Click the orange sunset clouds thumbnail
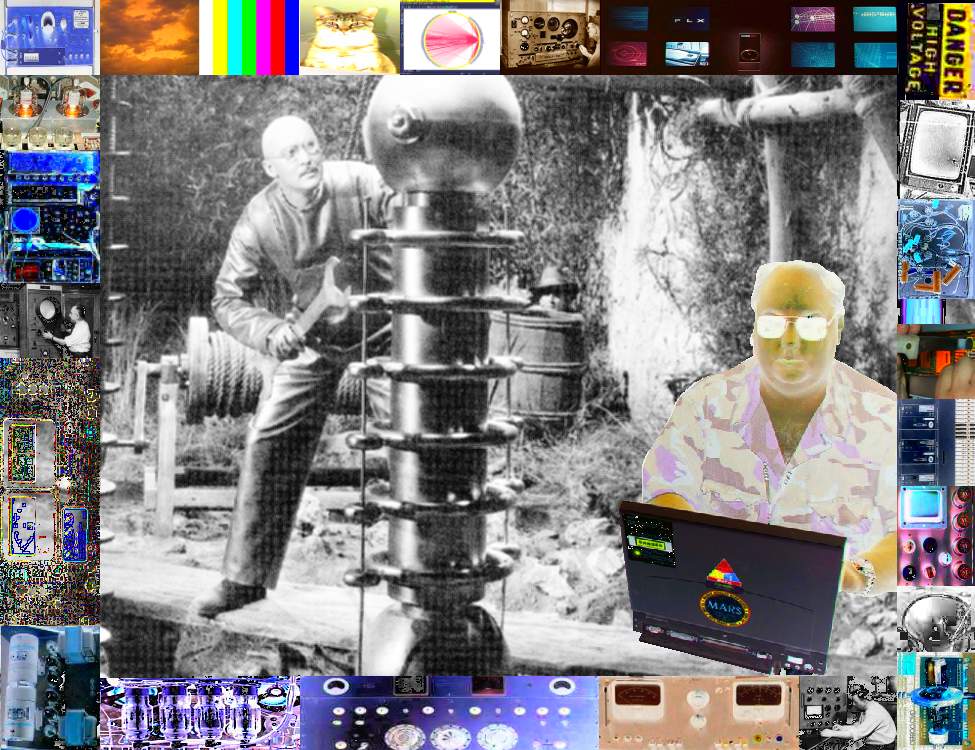Screen dimensions: 975x750 (x=149, y=37)
